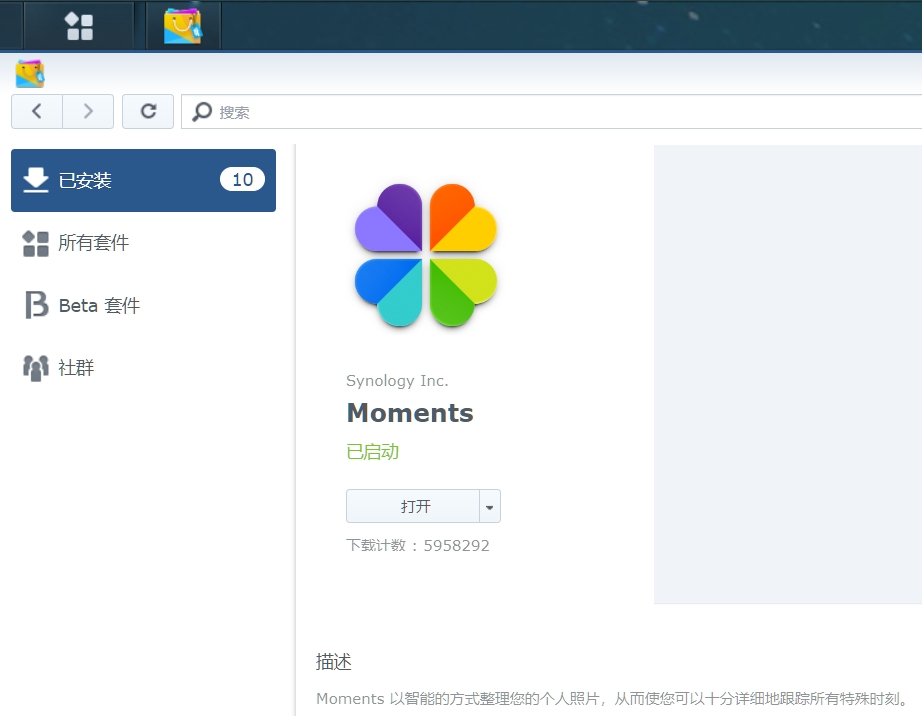
Task: Open the DSM main menu grid icon
Action: [78, 25]
